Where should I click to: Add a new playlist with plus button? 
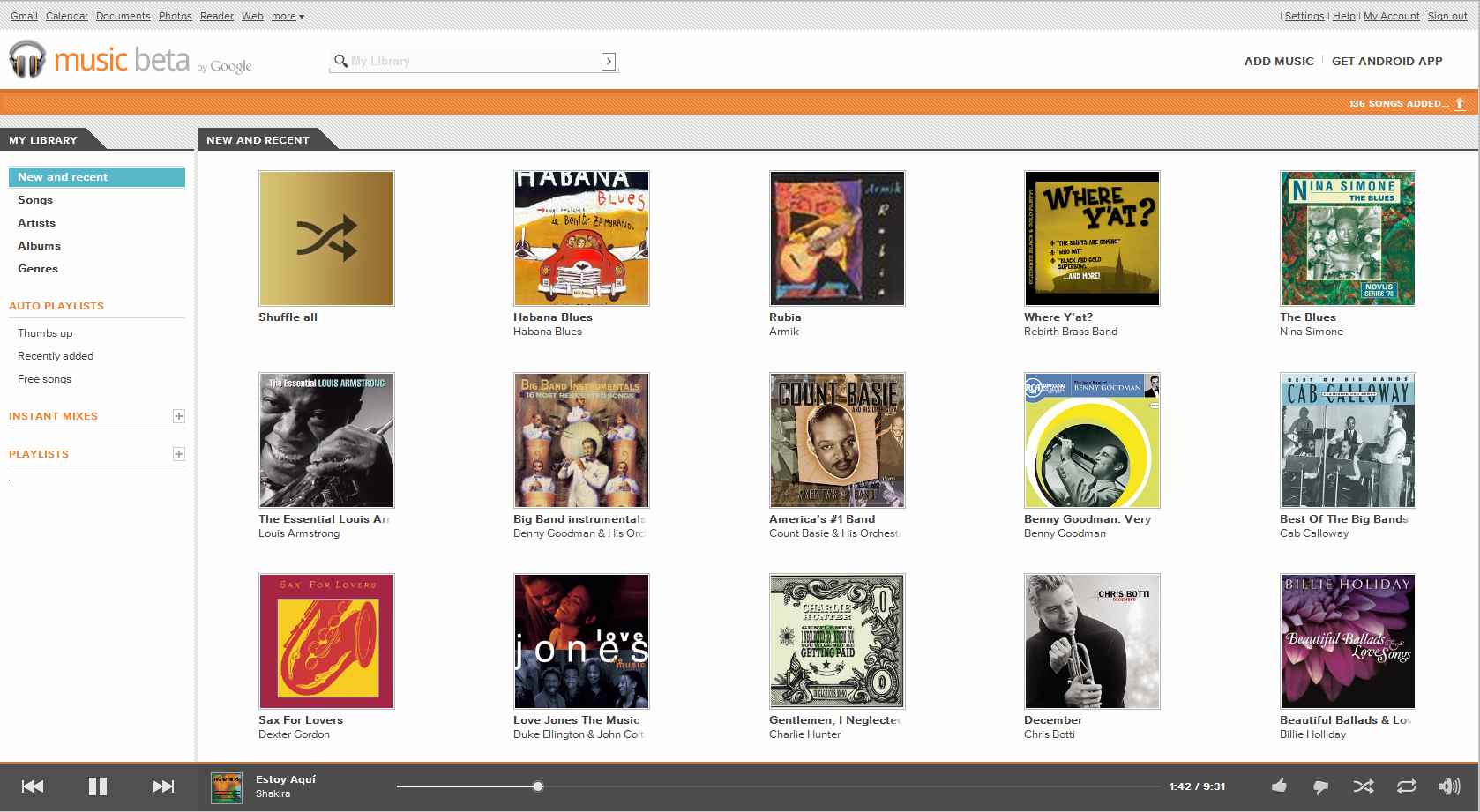(x=179, y=454)
